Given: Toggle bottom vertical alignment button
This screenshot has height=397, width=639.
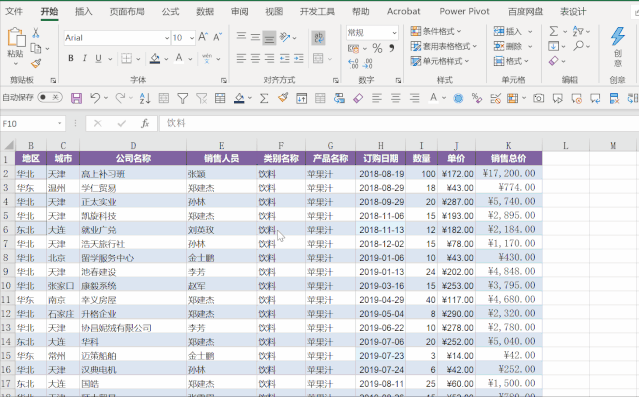Looking at the screenshot, I should (x=269, y=38).
